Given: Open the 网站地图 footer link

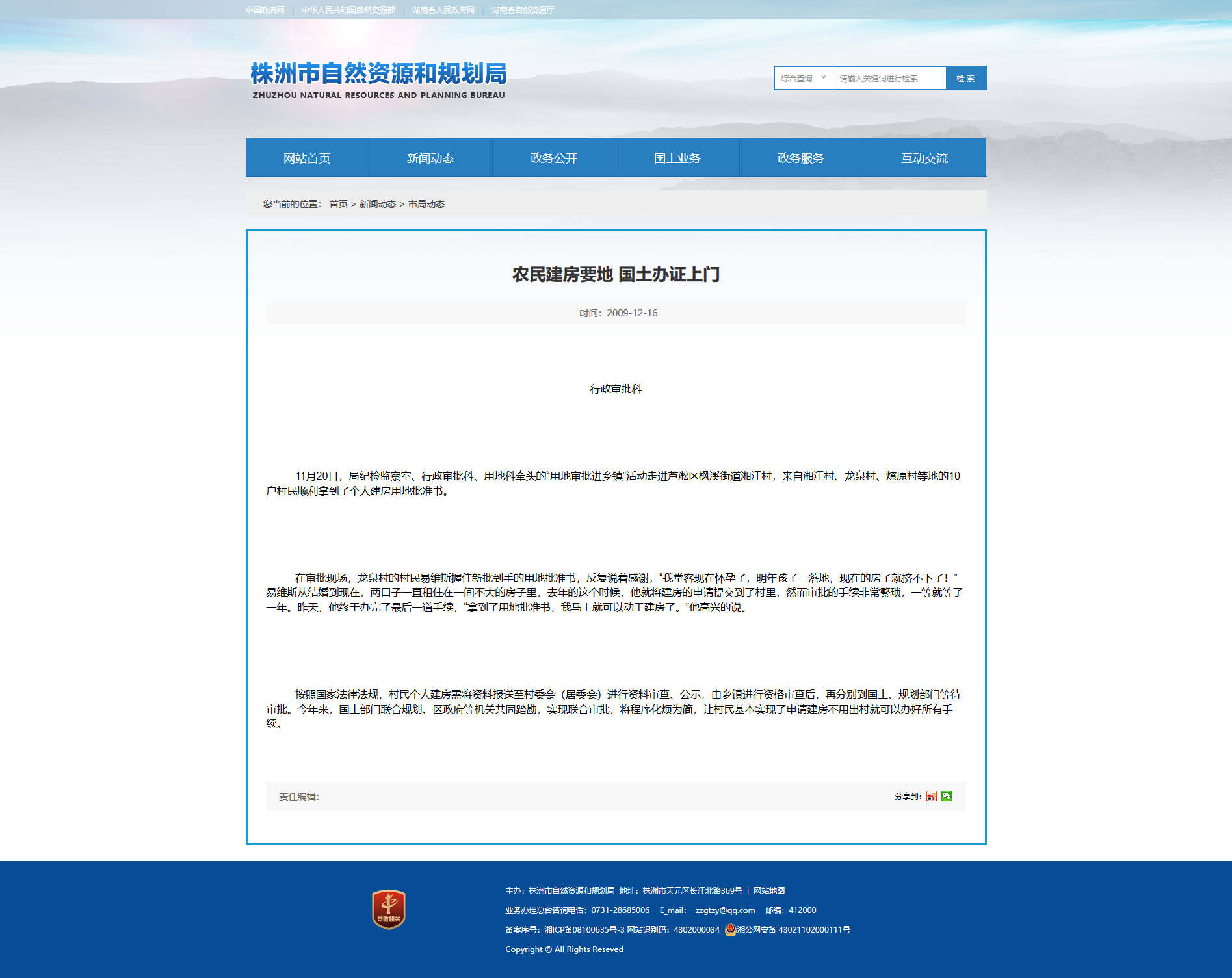Looking at the screenshot, I should coord(769,891).
